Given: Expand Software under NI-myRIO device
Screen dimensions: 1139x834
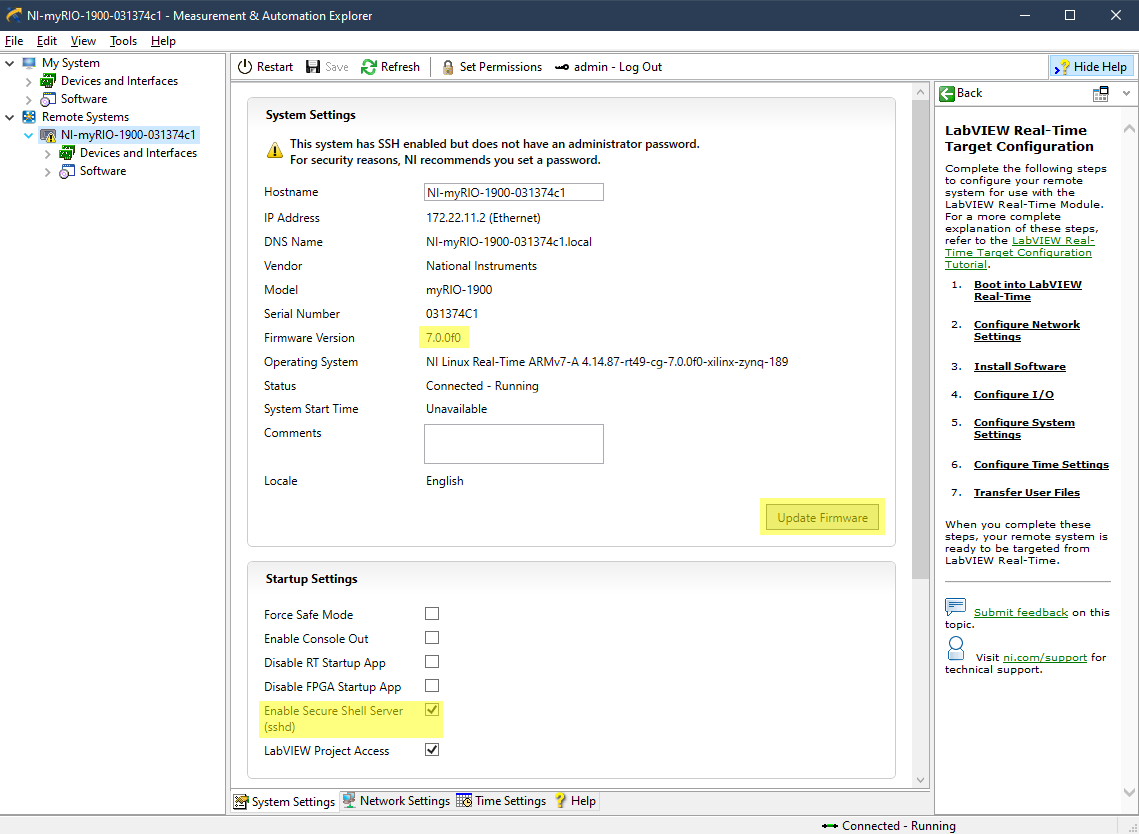Looking at the screenshot, I should pyautogui.click(x=48, y=171).
